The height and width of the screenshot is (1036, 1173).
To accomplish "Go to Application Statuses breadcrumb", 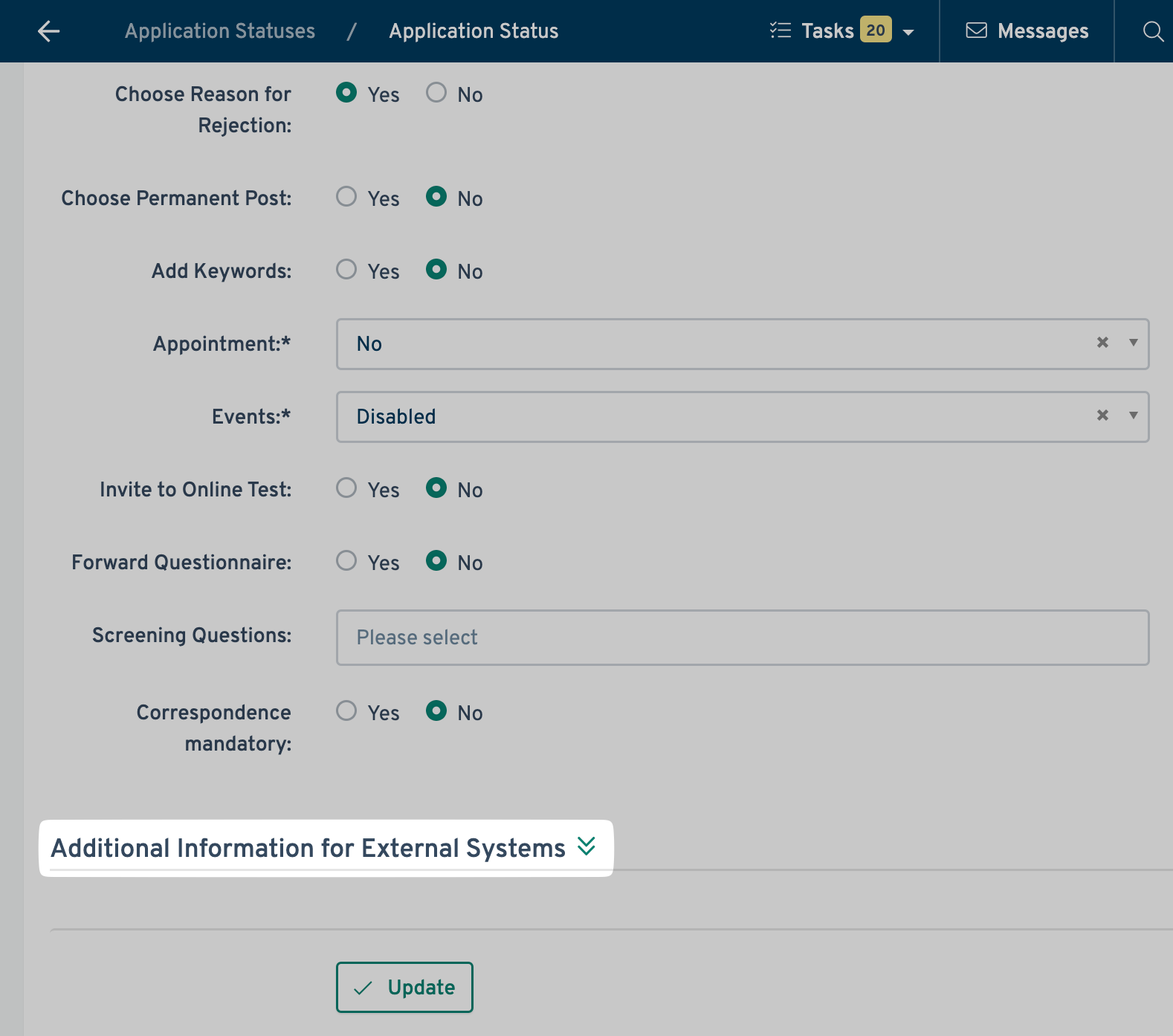I will click(x=220, y=31).
